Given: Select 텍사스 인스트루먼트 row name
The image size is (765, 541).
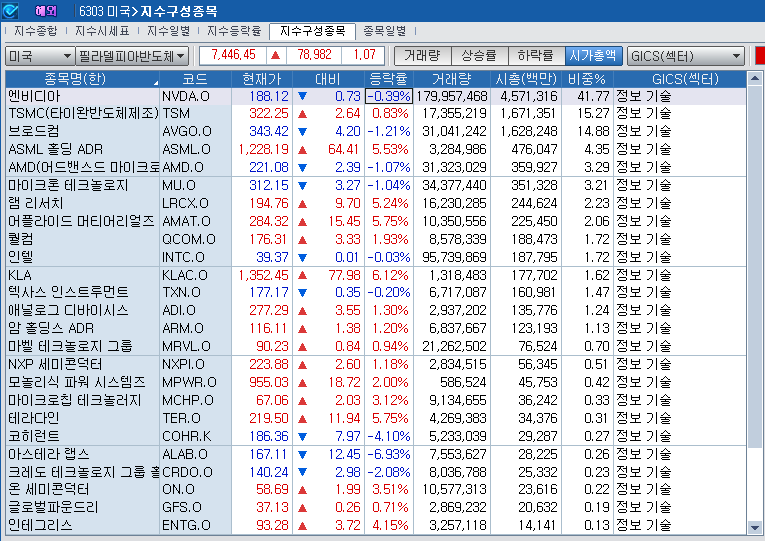Looking at the screenshot, I should 68,292.
